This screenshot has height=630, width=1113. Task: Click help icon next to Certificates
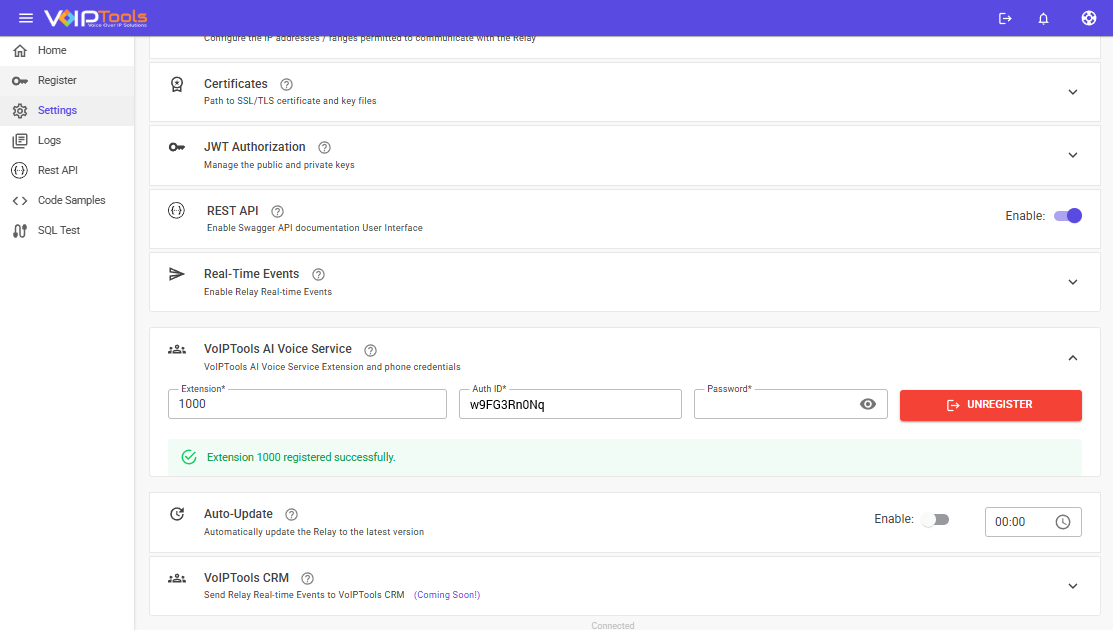(x=287, y=84)
